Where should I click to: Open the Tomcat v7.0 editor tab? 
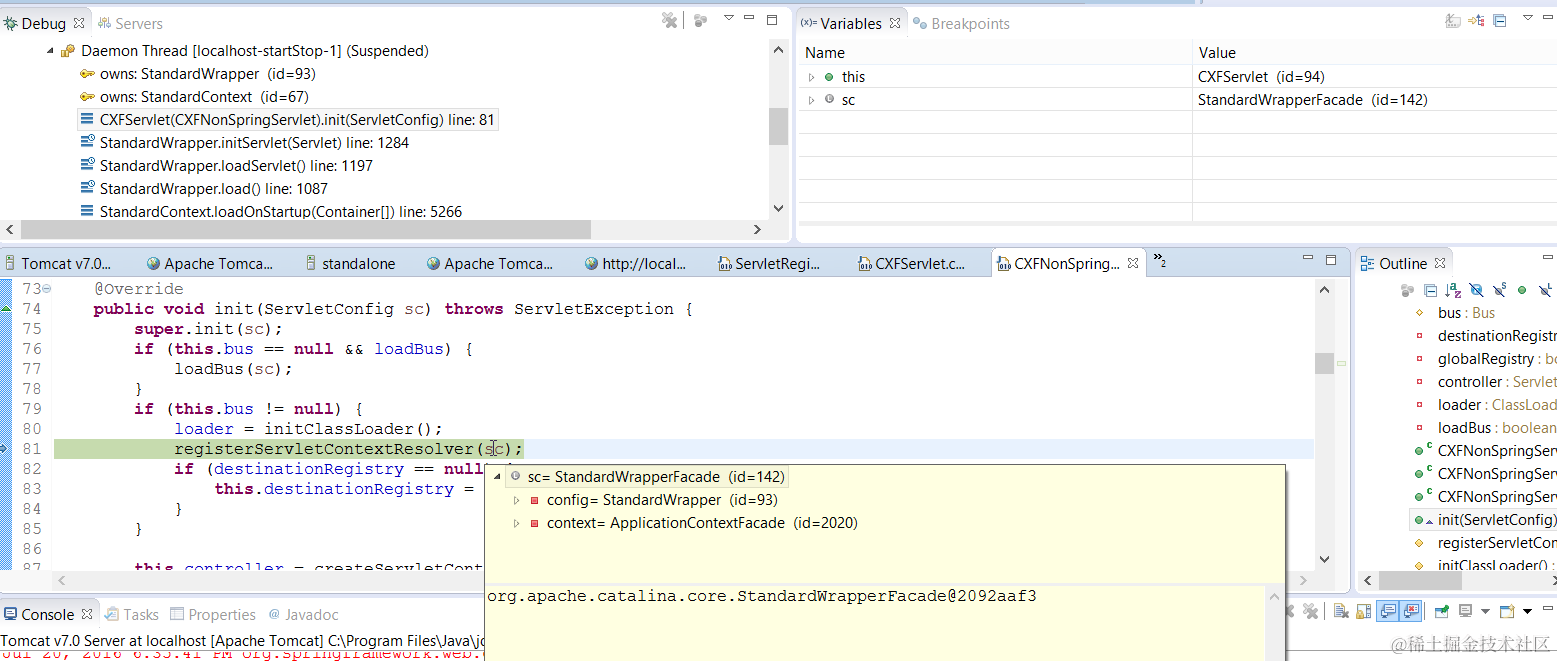(58, 264)
